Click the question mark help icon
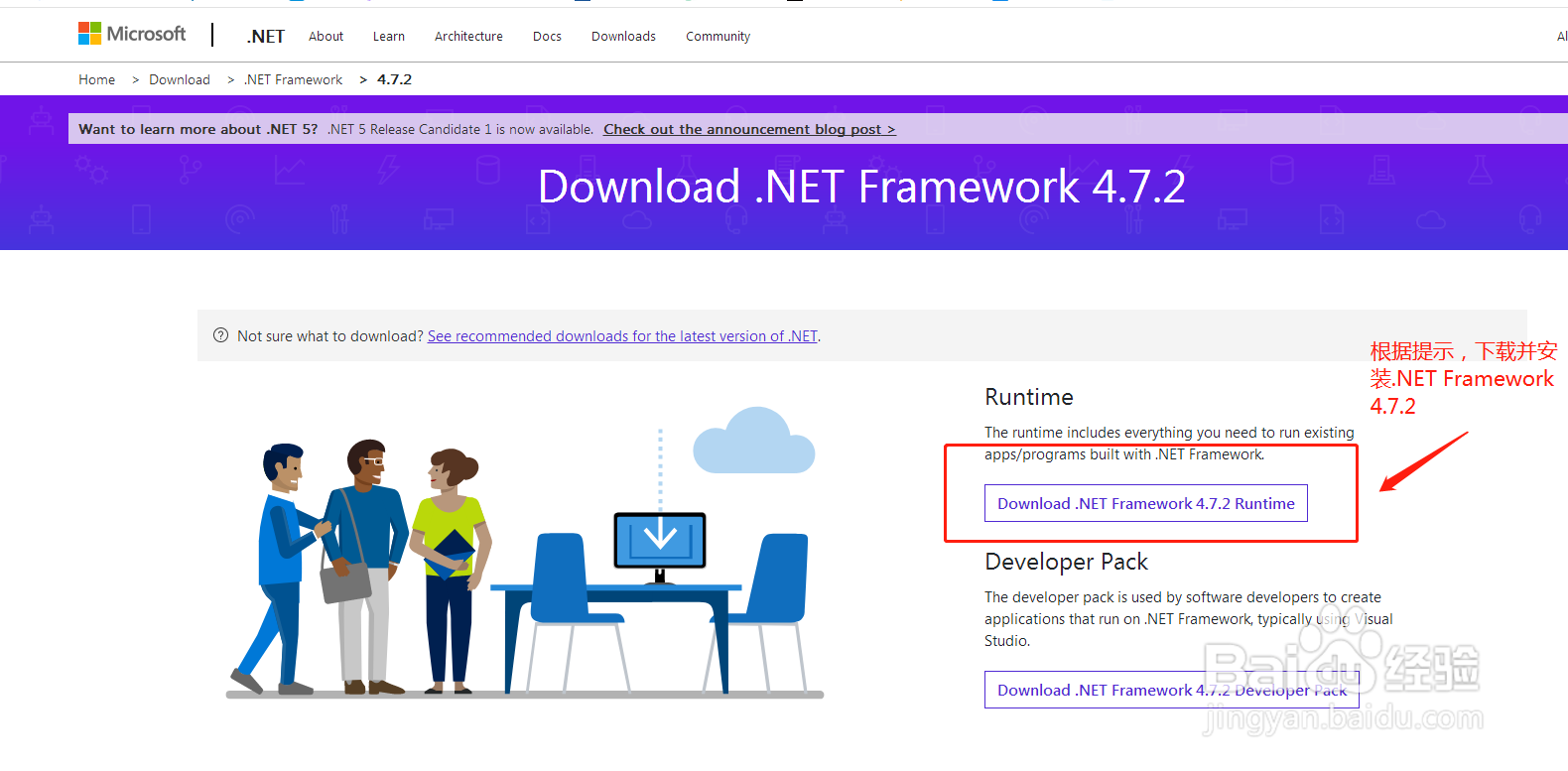 (221, 335)
